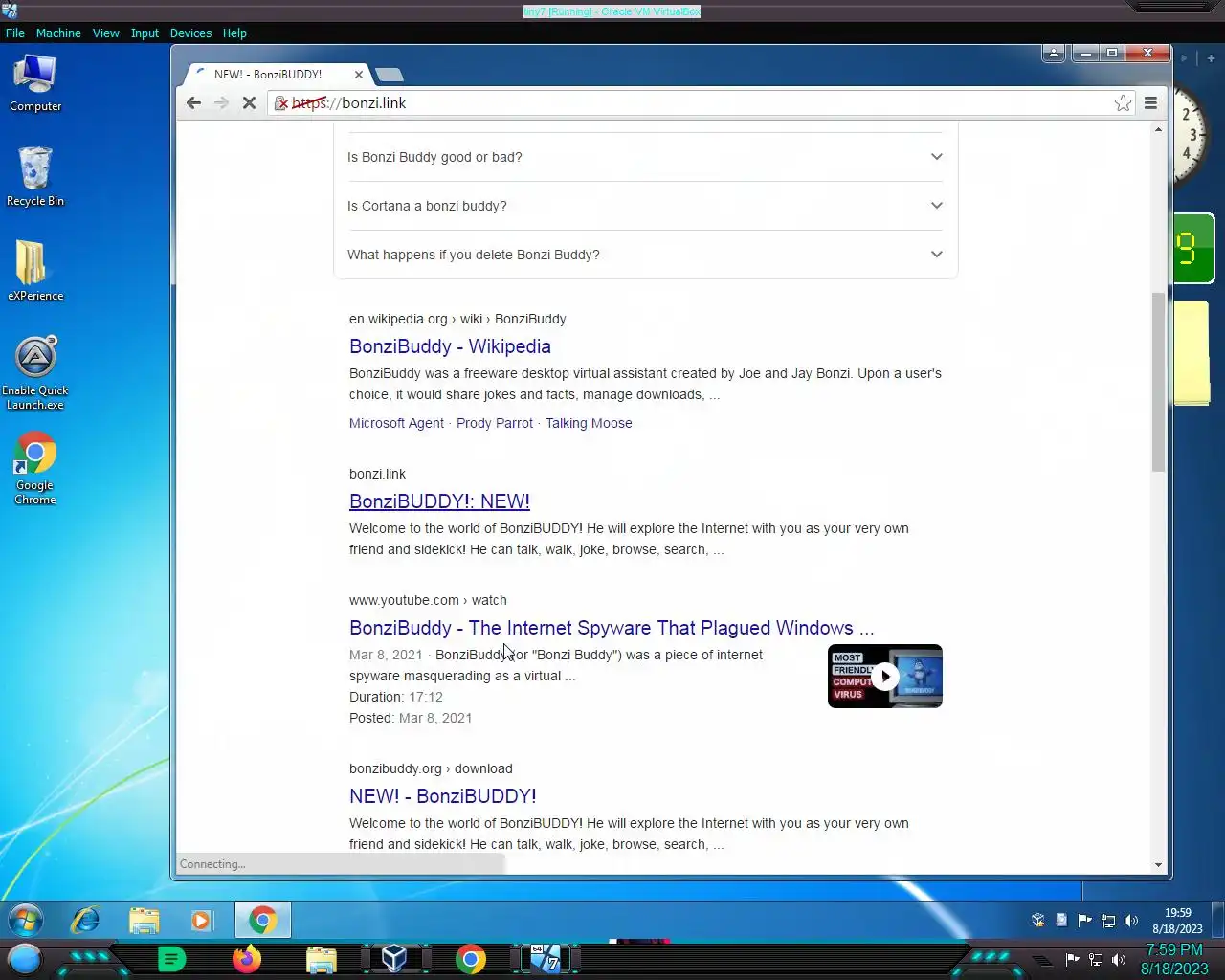Click the running Windows 7 VM taskbar button
The width and height of the screenshot is (1225, 980).
pyautogui.click(x=546, y=959)
